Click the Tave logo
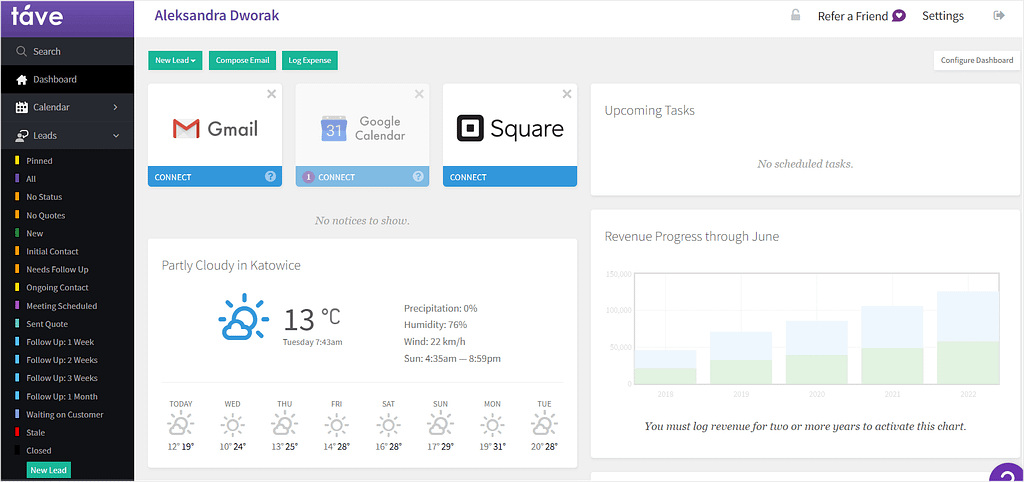Viewport: 1024px width, 482px height. pyautogui.click(x=37, y=16)
